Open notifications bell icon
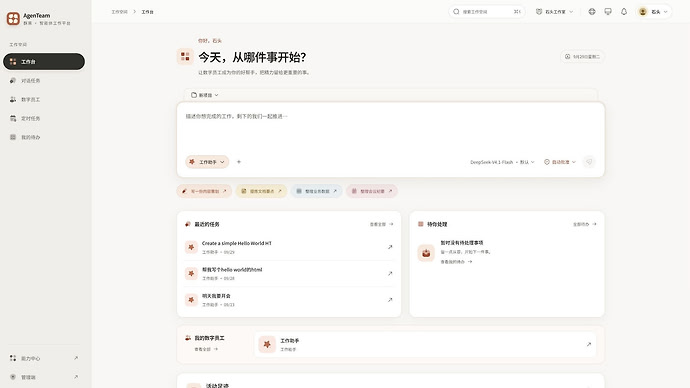 (624, 12)
